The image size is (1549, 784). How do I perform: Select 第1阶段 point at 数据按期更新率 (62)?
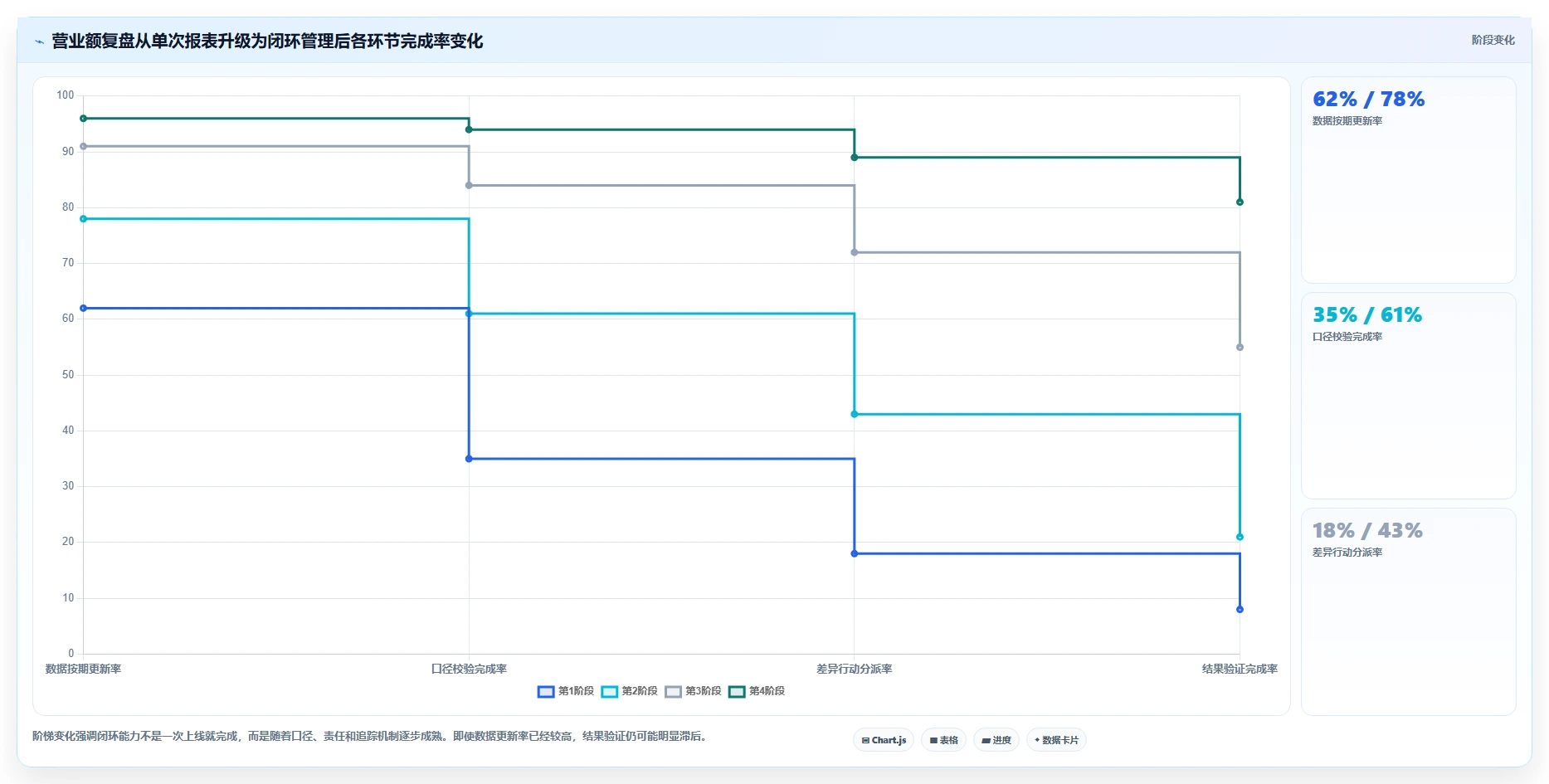(83, 309)
